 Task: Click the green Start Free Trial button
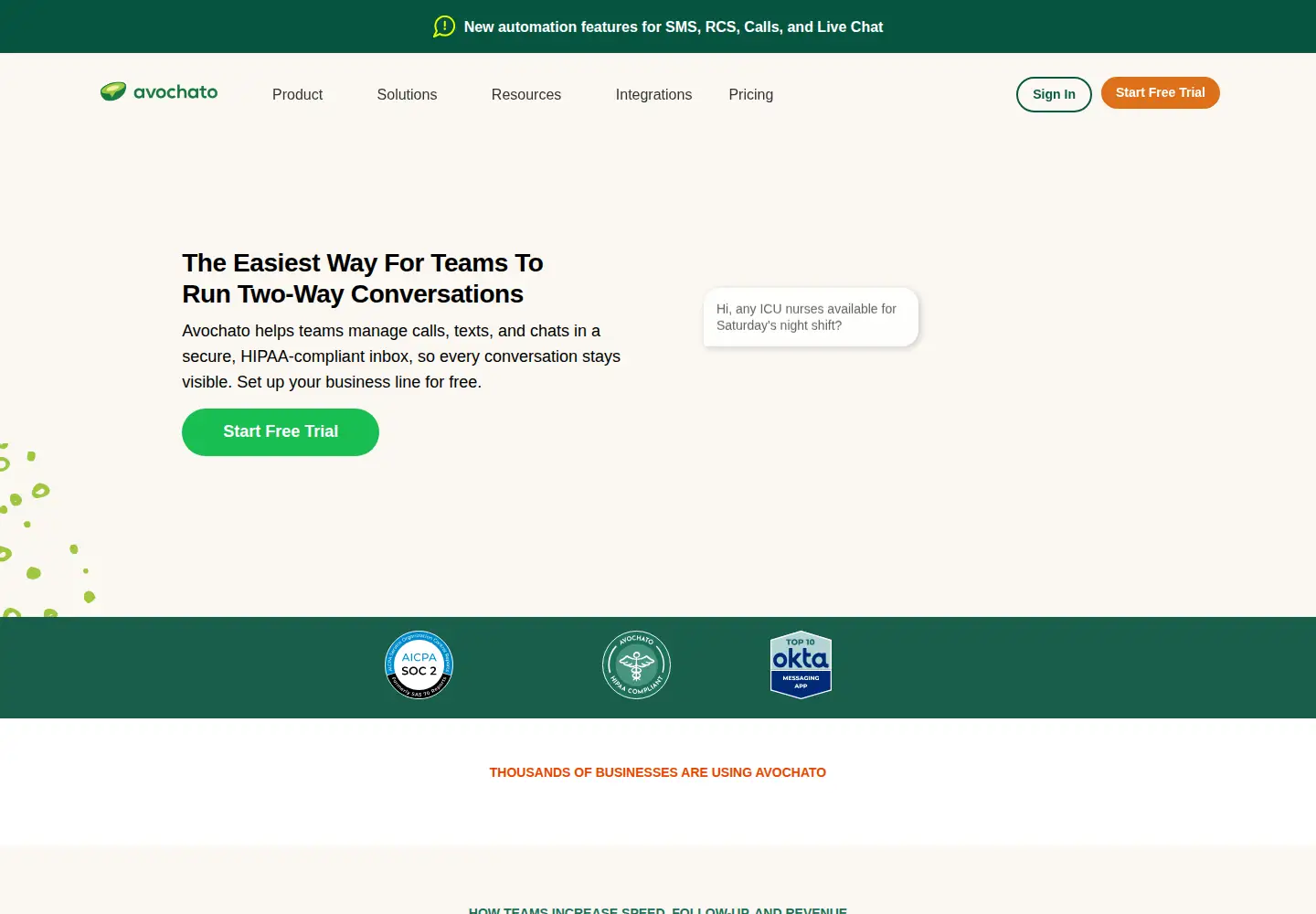point(281,432)
